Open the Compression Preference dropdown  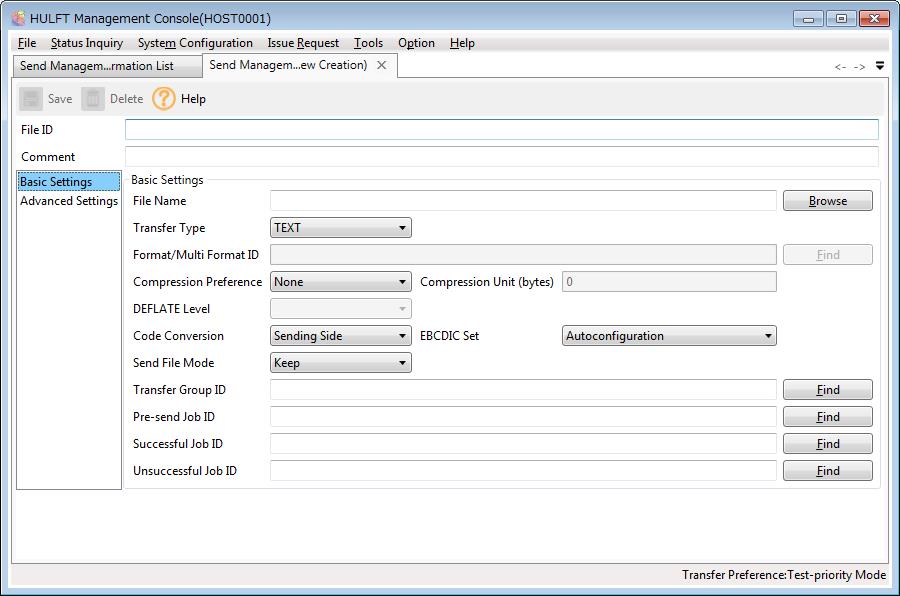(x=340, y=282)
